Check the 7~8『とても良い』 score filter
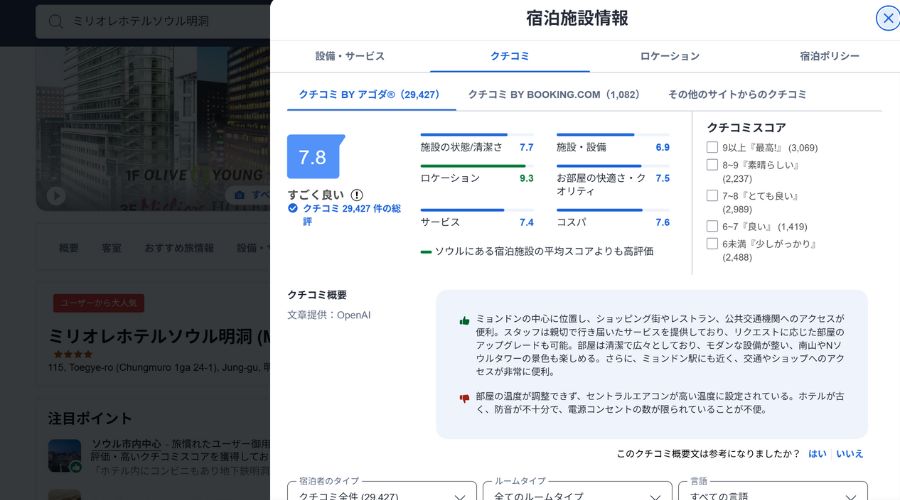The image size is (900, 500). pos(712,196)
